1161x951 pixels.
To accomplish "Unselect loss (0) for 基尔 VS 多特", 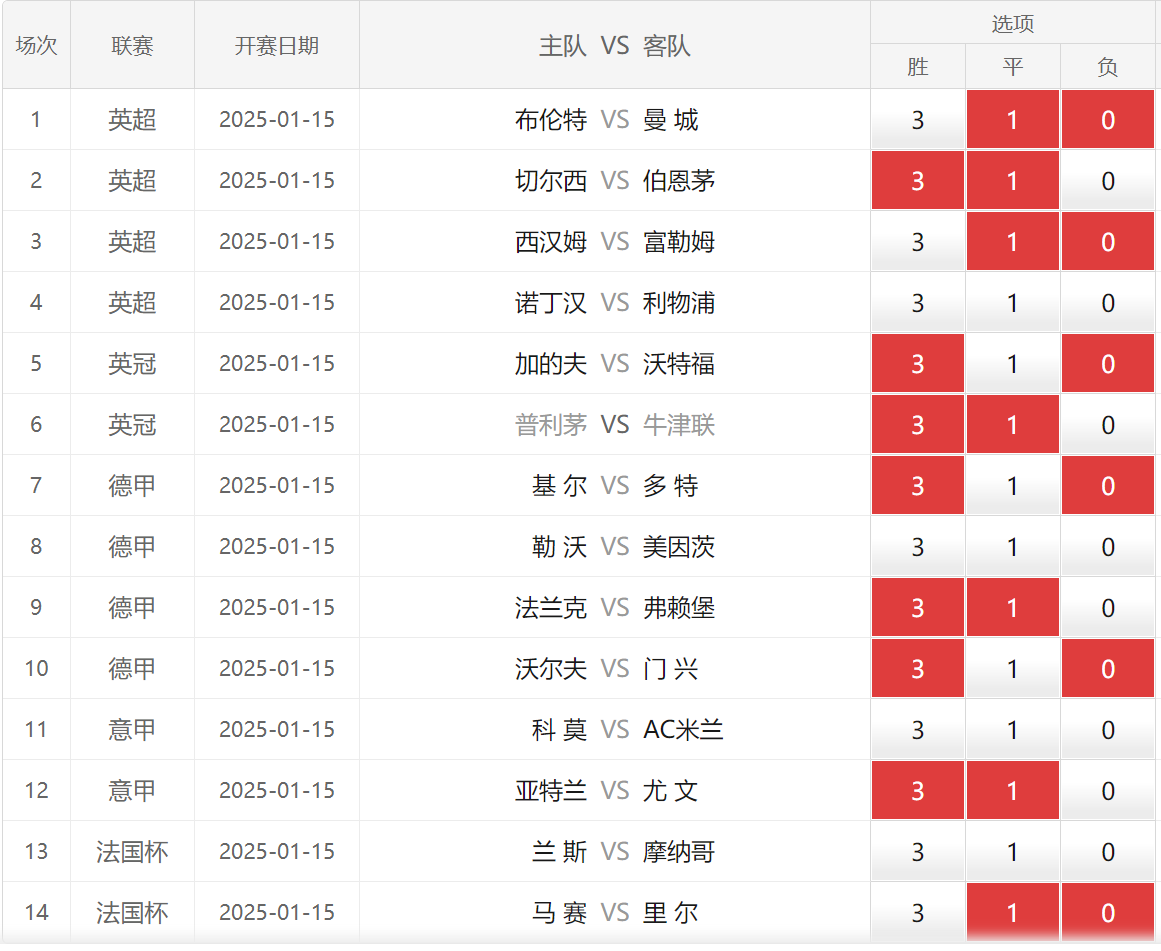I will coord(1108,486).
